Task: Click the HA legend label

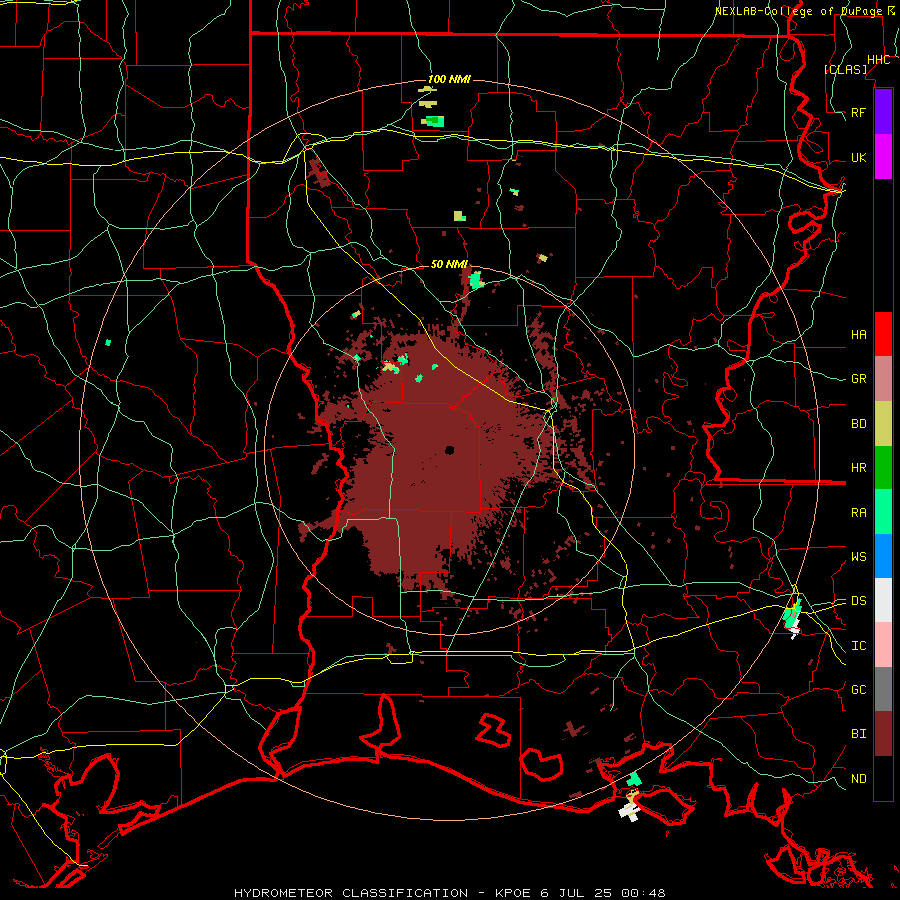Action: pos(858,335)
